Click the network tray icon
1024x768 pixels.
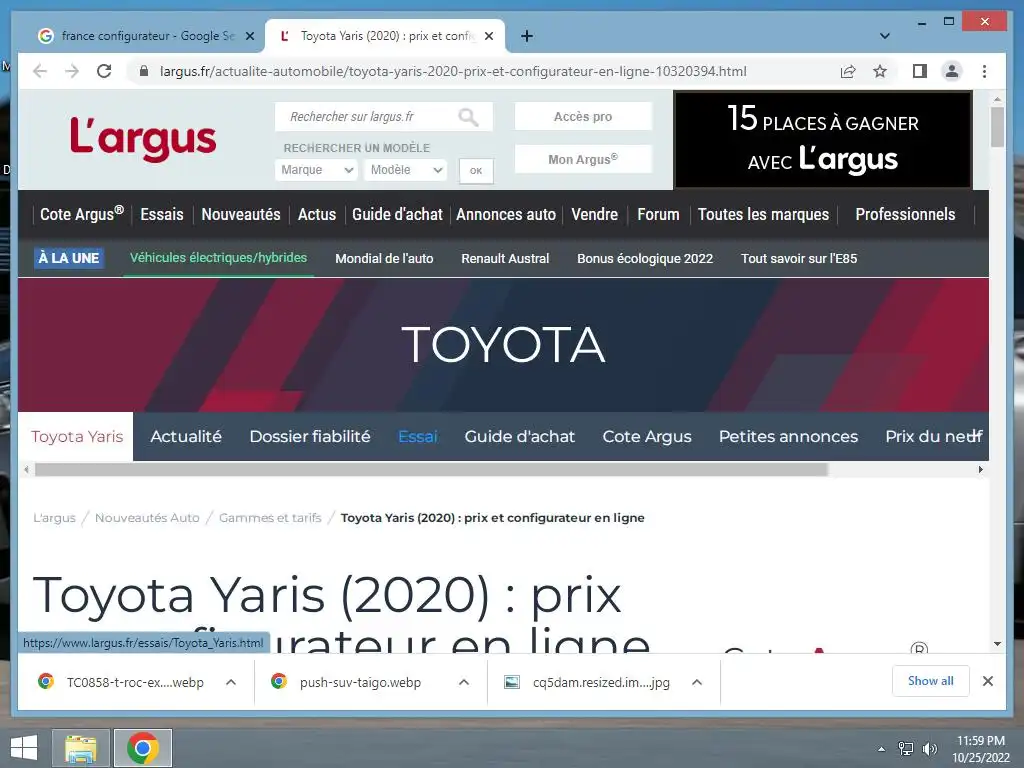pyautogui.click(x=906, y=749)
